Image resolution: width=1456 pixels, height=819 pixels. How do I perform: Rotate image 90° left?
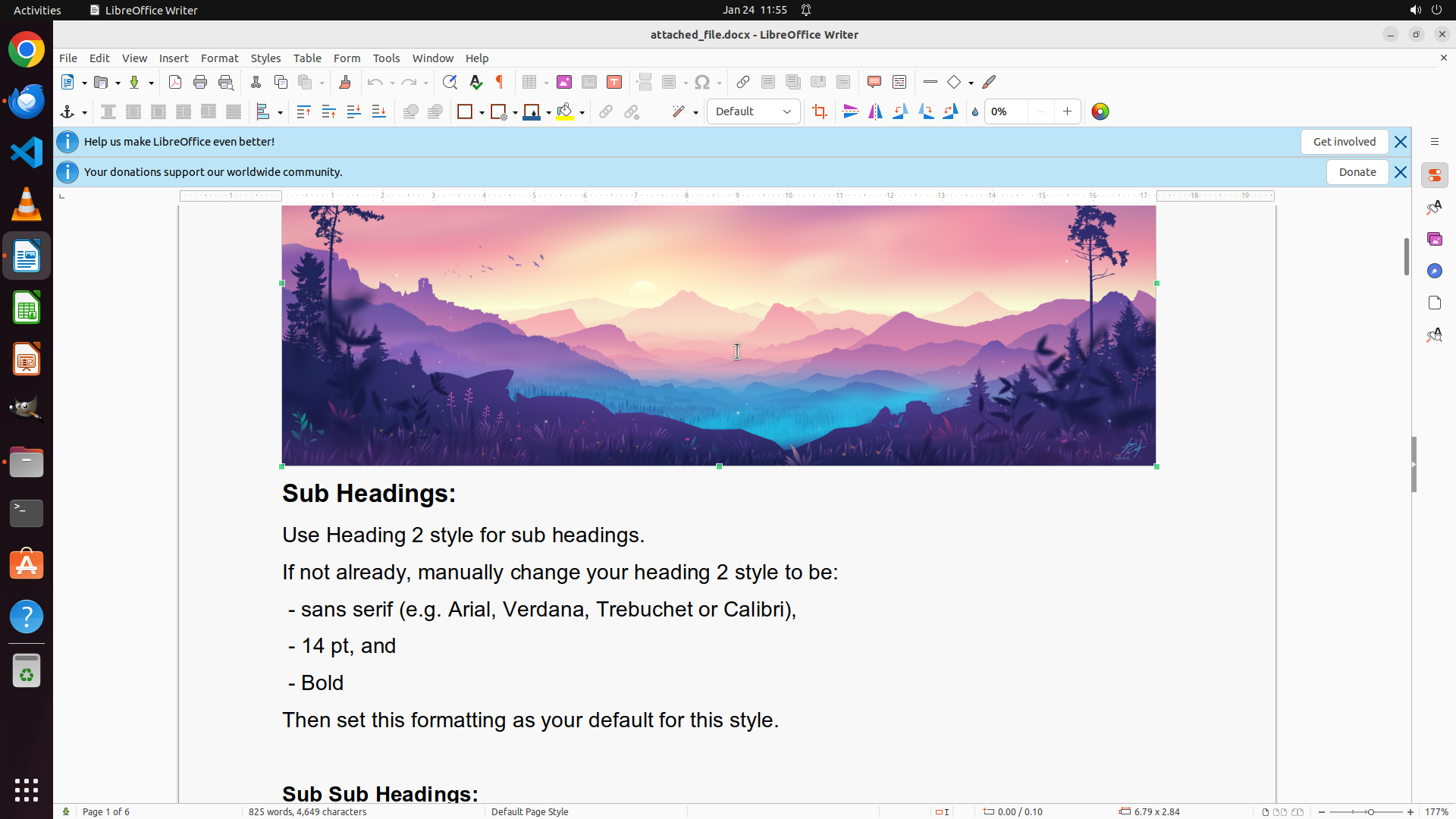point(900,112)
